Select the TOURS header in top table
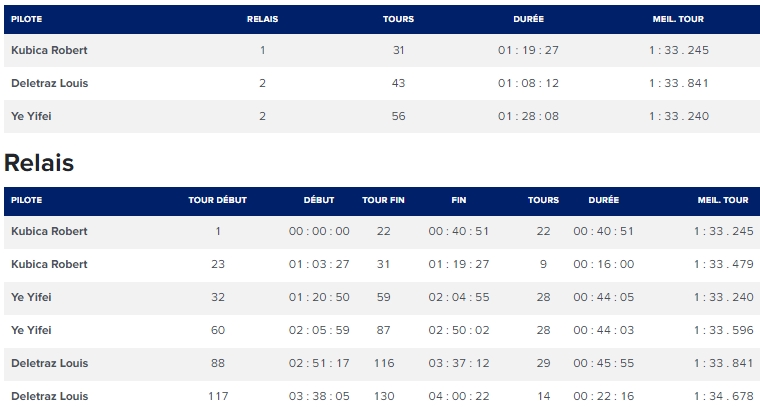The image size is (760, 407). pyautogui.click(x=398, y=19)
